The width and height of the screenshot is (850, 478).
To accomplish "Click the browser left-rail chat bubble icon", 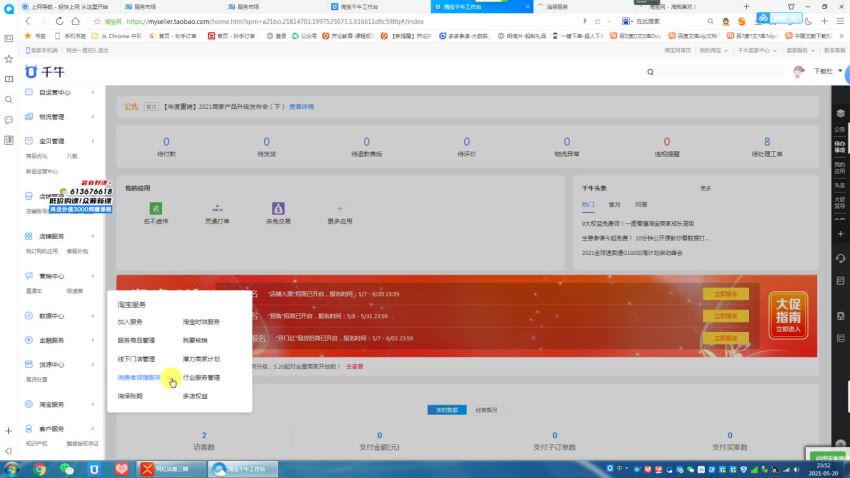I will (x=9, y=120).
